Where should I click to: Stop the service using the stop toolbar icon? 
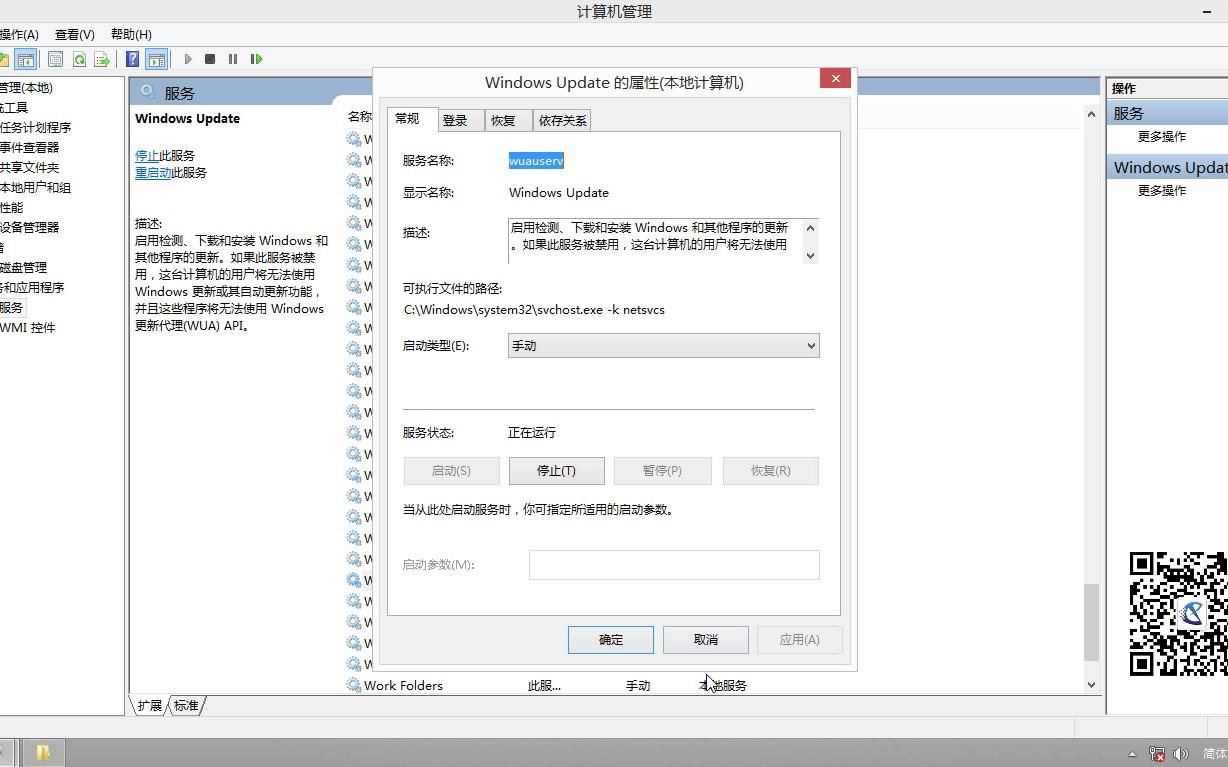[x=211, y=59]
